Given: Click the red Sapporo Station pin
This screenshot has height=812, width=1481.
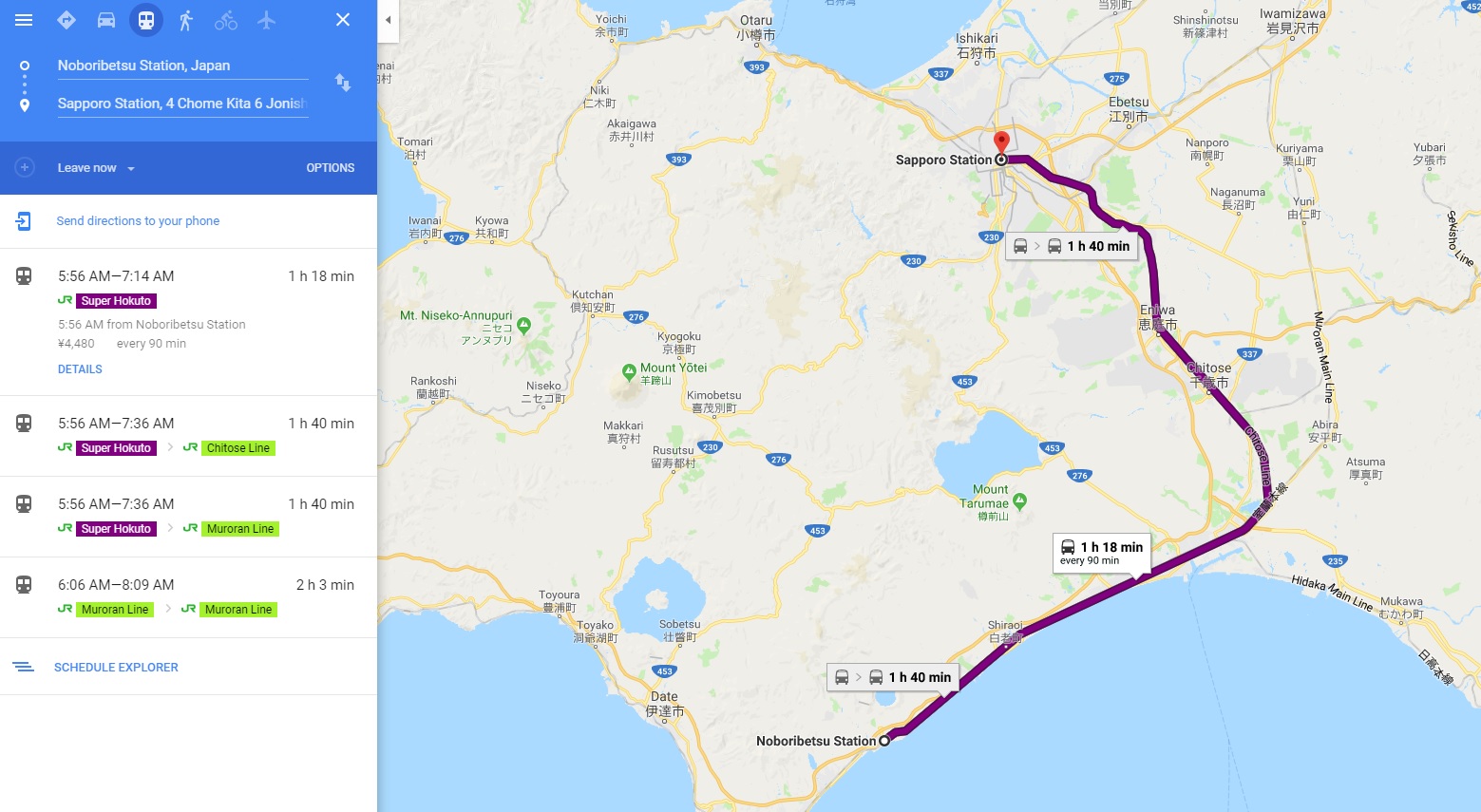Looking at the screenshot, I should click(x=1000, y=143).
